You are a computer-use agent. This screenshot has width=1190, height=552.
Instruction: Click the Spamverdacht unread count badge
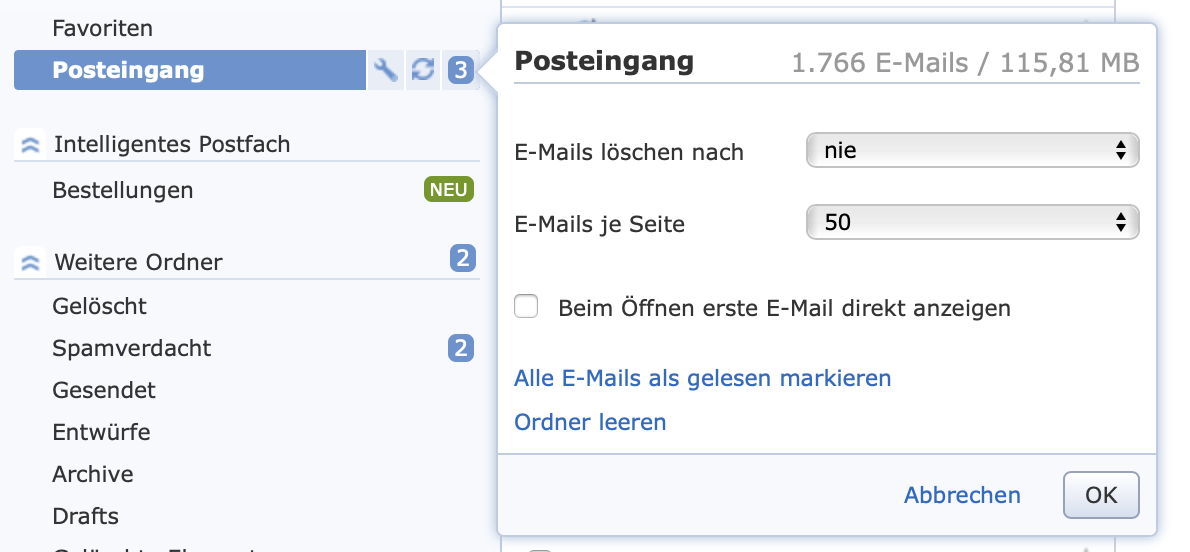pos(461,348)
